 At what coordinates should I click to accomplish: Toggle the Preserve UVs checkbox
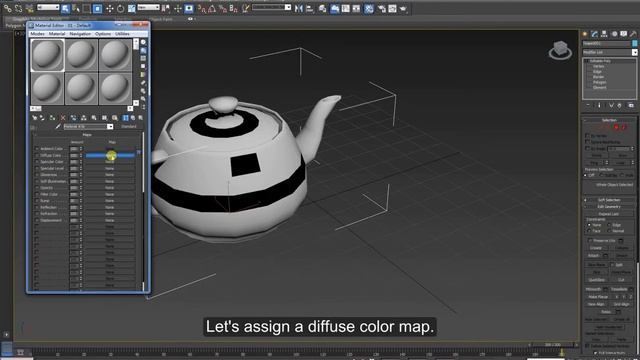pyautogui.click(x=590, y=240)
